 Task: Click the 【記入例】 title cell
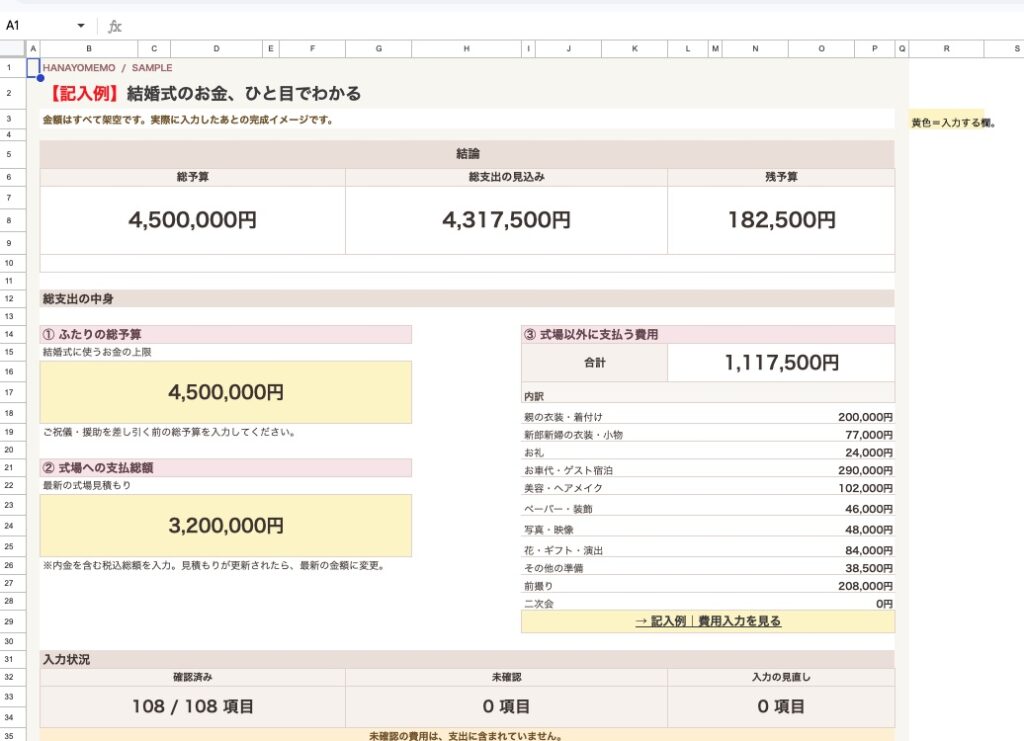[x=202, y=93]
